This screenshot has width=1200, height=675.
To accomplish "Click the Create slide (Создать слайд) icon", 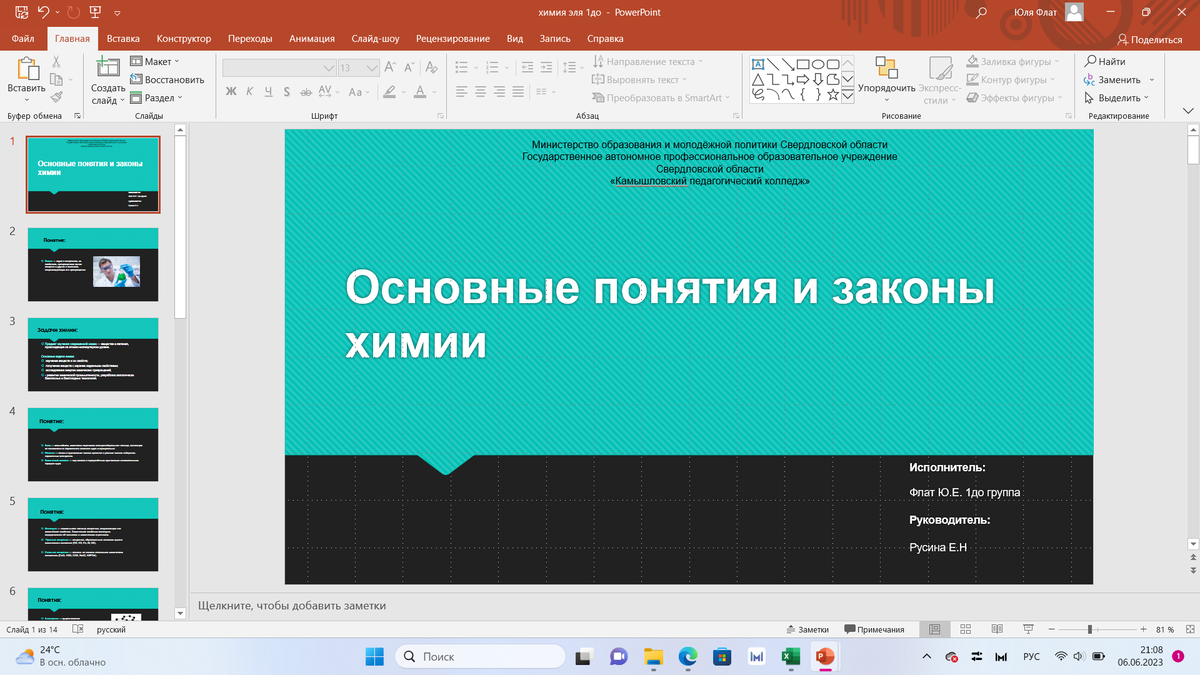I will pos(107,68).
